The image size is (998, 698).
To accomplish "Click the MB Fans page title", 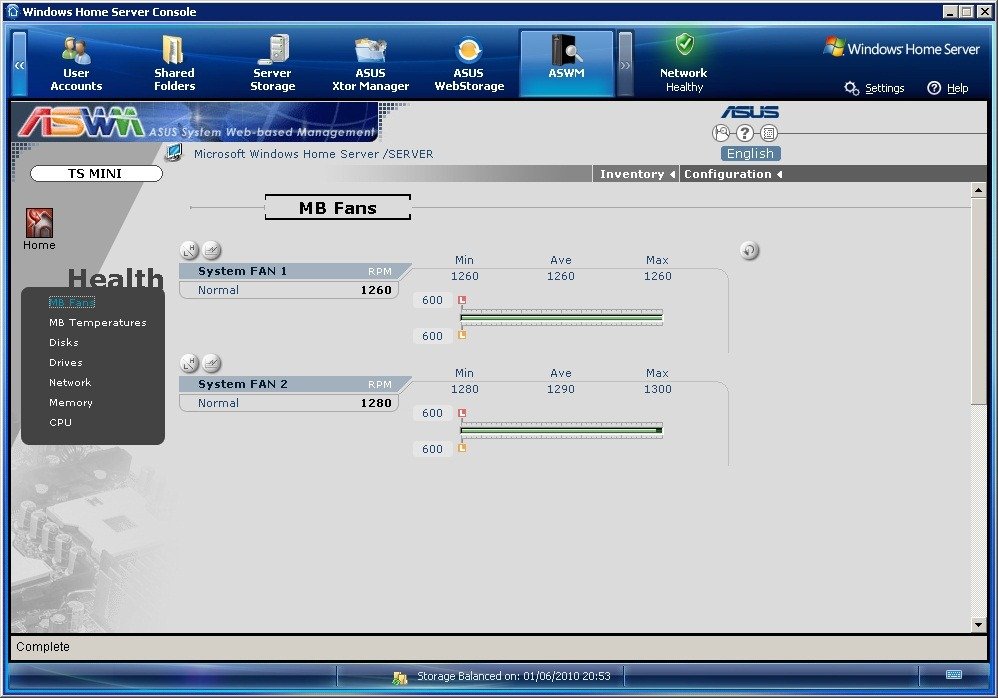I will click(338, 208).
